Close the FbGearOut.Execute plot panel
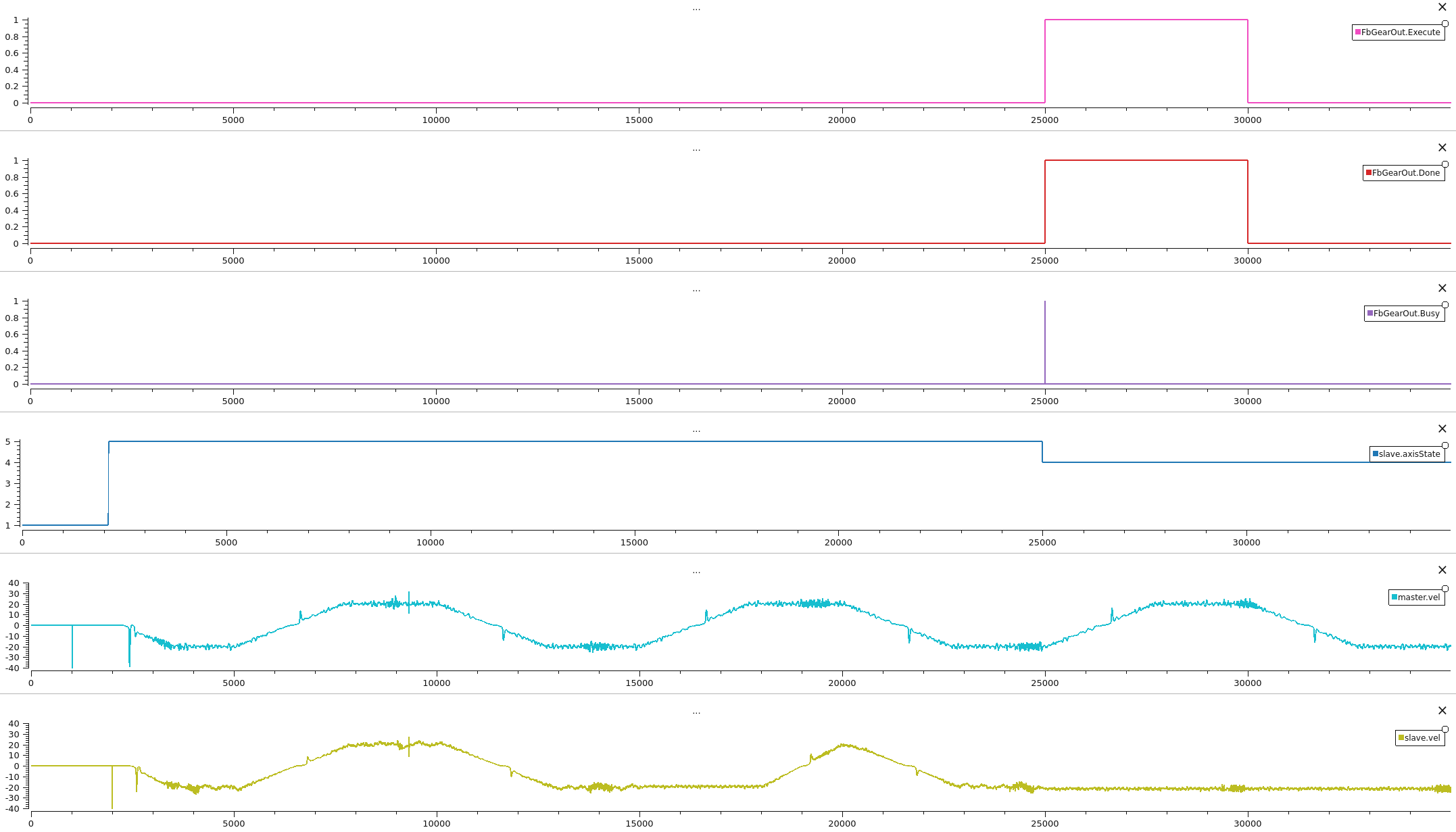This screenshot has width=1456, height=832. [1442, 7]
